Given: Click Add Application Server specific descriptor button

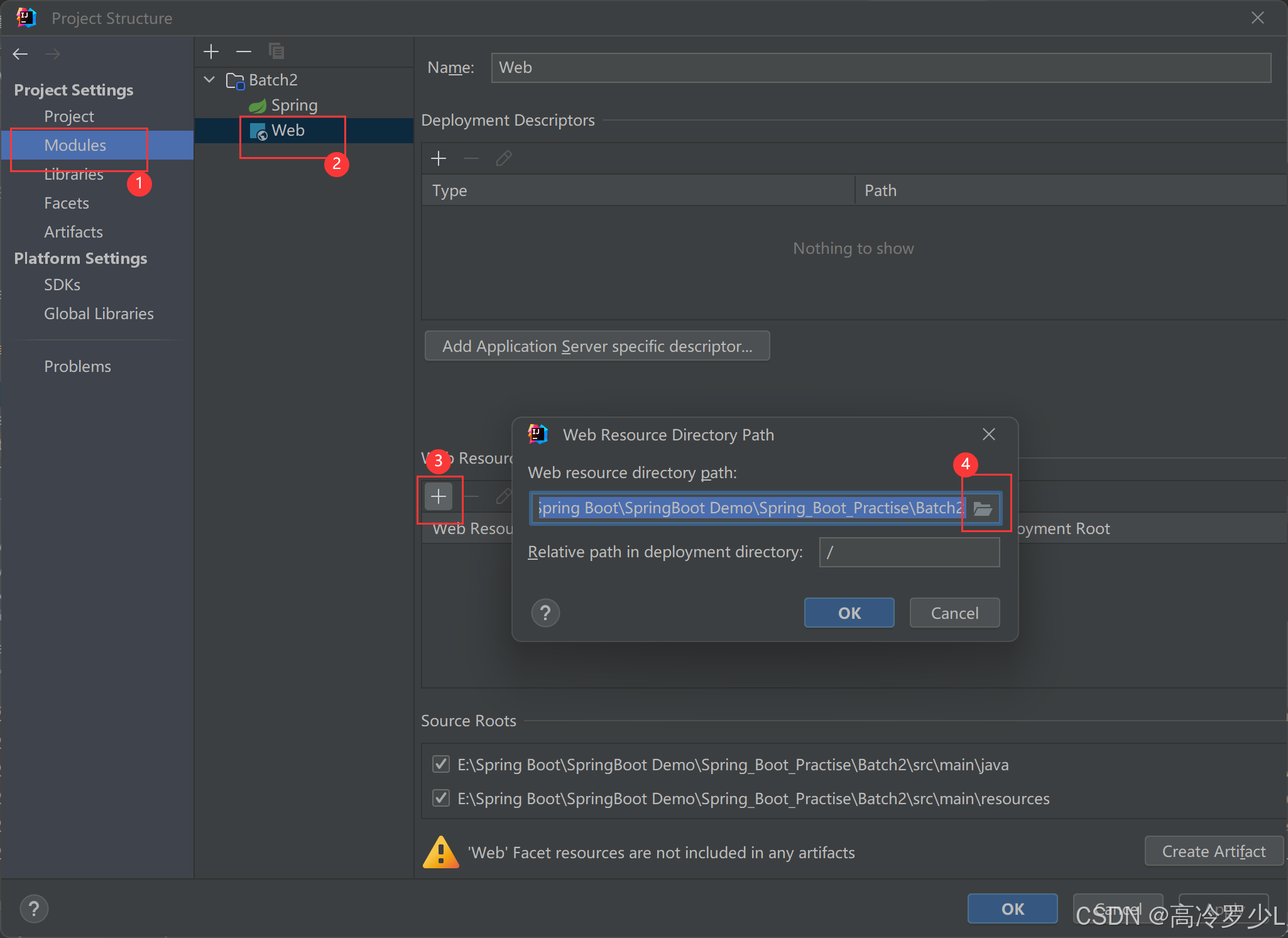Looking at the screenshot, I should (x=597, y=346).
